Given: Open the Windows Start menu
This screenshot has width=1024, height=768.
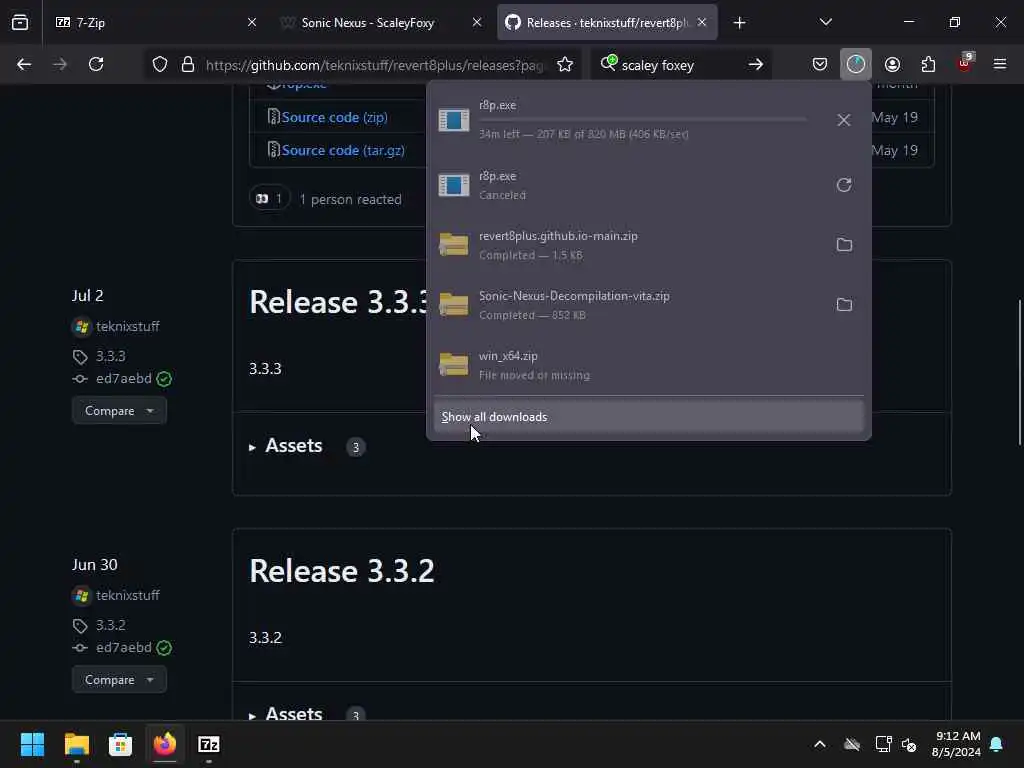Looking at the screenshot, I should tap(32, 744).
